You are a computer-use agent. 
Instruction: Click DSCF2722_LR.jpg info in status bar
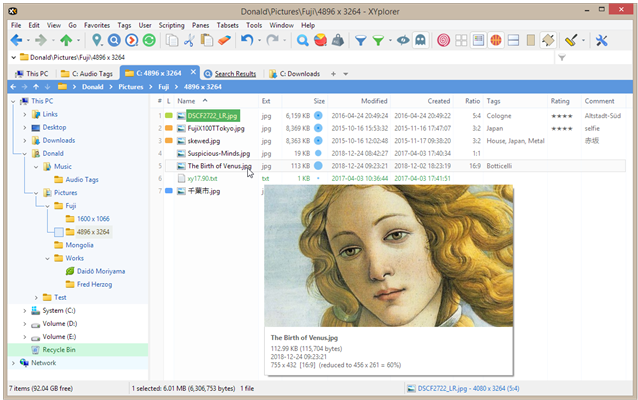pyautogui.click(x=468, y=389)
